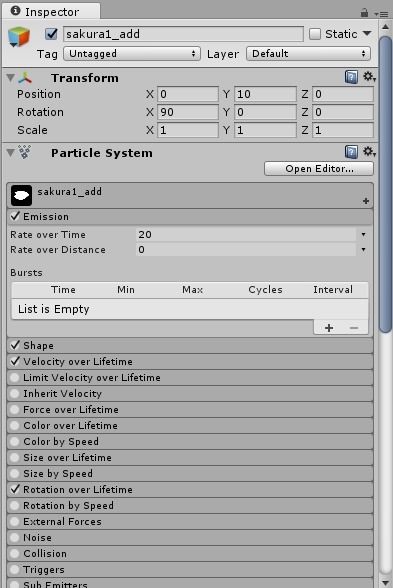Click the Scale Z field
This screenshot has width=393, height=588.
[x=343, y=130]
